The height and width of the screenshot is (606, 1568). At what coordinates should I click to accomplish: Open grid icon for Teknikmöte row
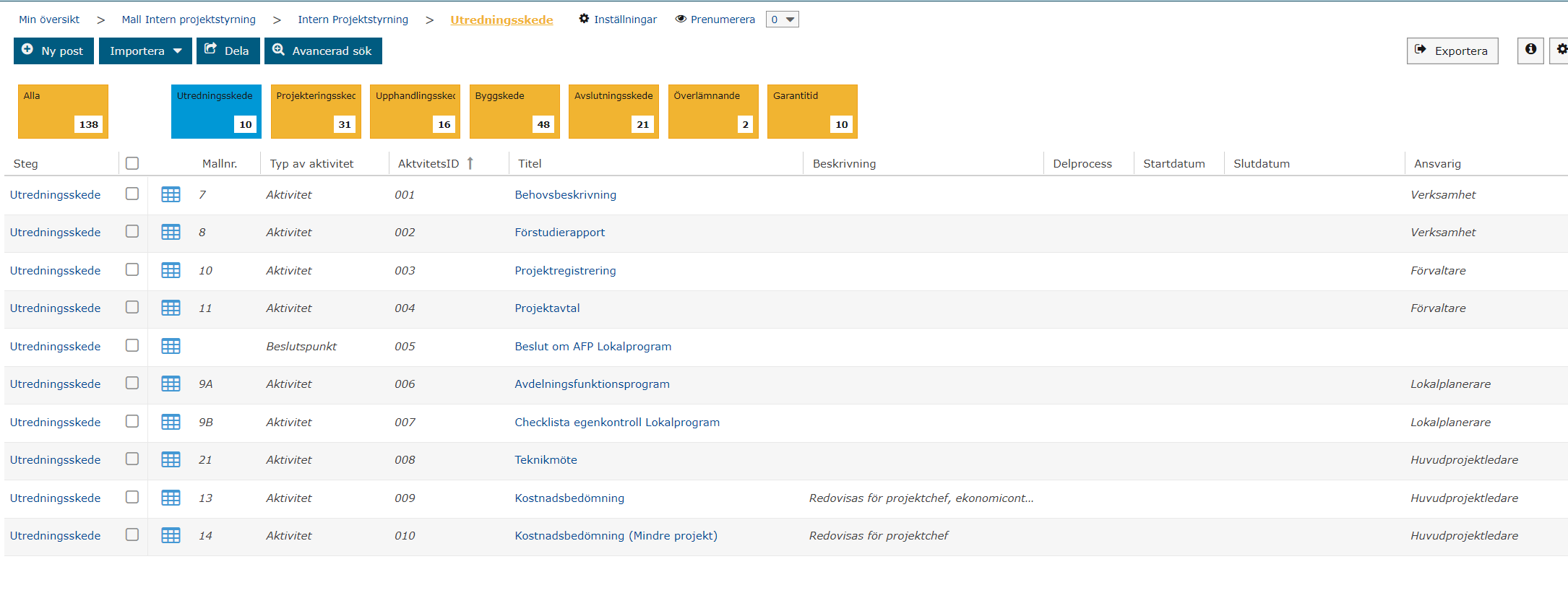click(x=171, y=459)
